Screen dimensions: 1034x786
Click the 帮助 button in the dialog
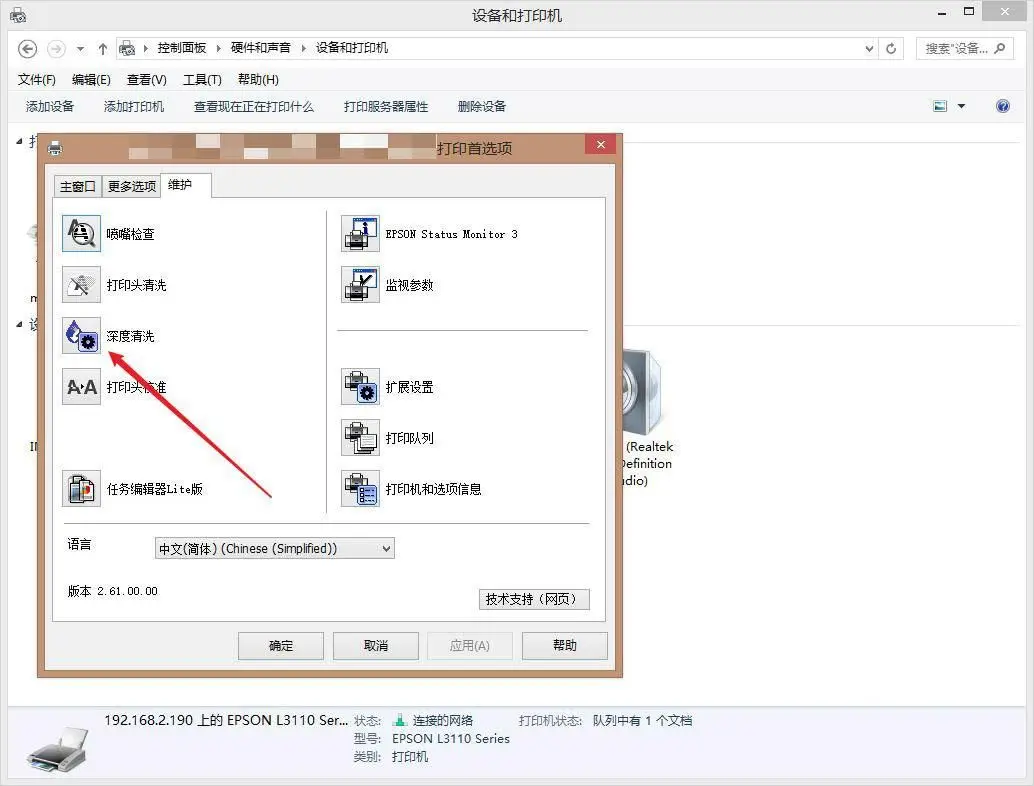[x=564, y=646]
